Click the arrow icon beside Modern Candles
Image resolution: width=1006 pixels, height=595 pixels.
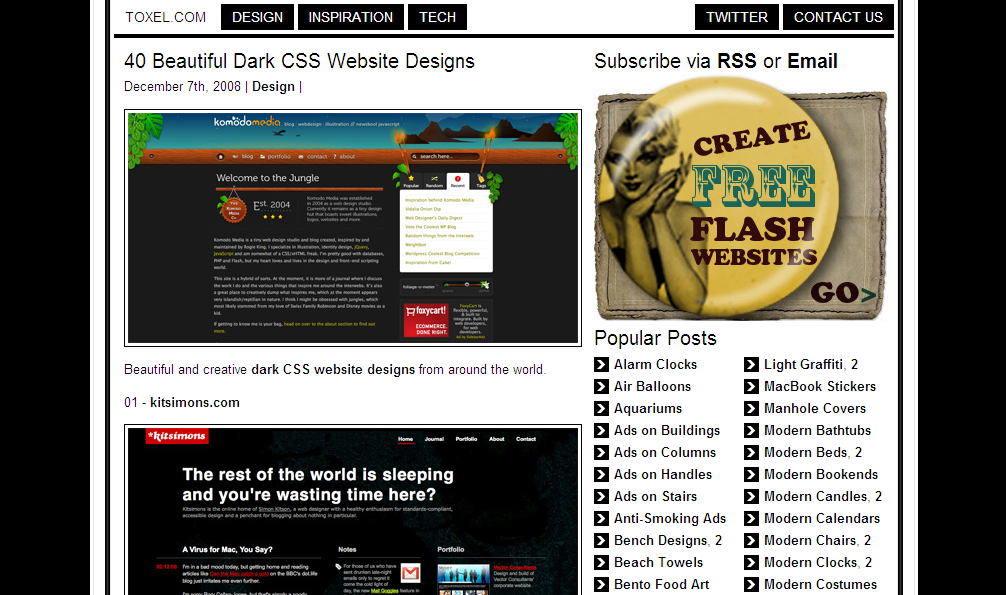[751, 496]
